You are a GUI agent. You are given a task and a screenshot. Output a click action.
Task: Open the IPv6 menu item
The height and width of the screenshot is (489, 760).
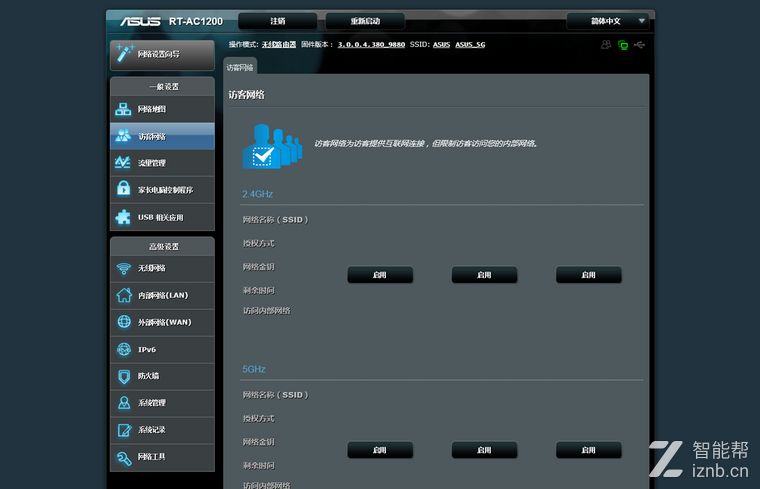tap(162, 349)
